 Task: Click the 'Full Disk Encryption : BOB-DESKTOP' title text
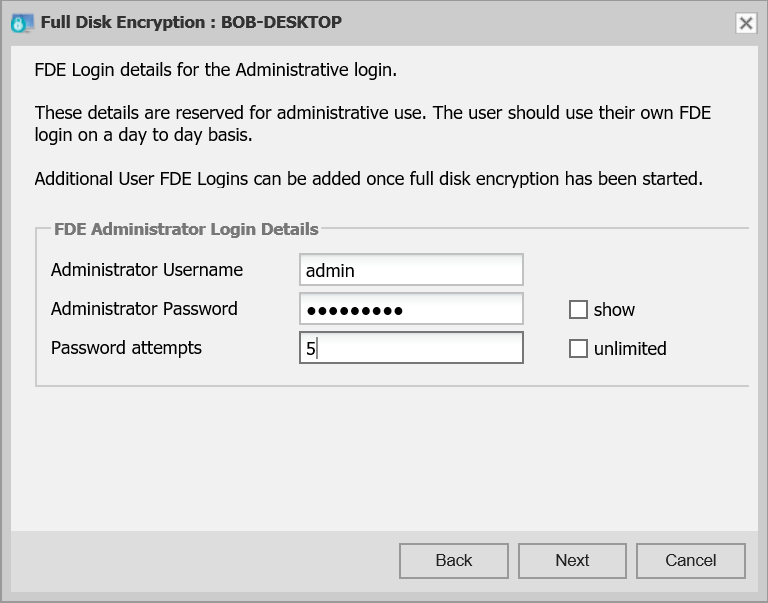point(191,23)
